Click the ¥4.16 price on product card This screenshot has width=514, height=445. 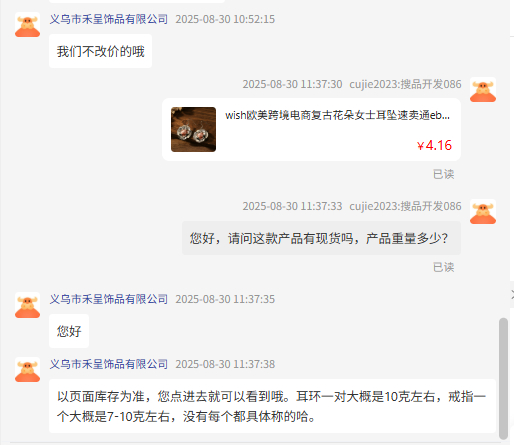pos(434,145)
